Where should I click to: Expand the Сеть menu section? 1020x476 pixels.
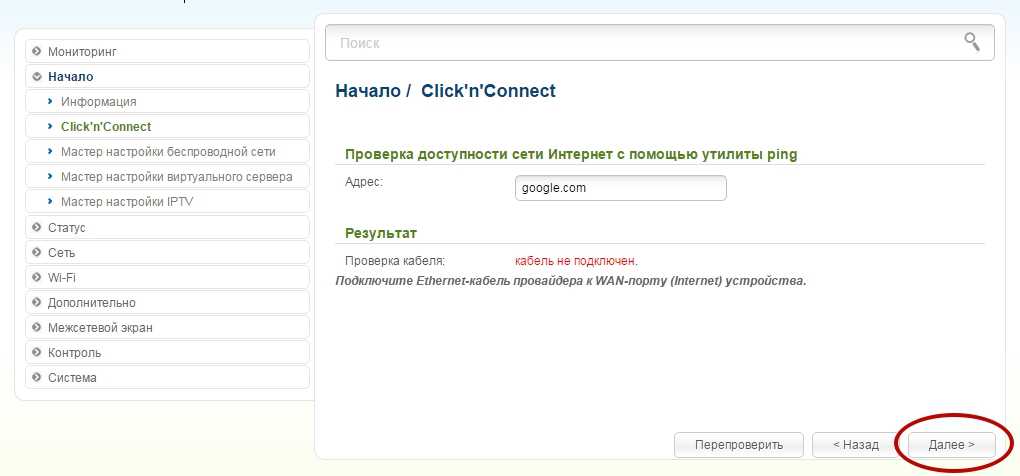(61, 253)
